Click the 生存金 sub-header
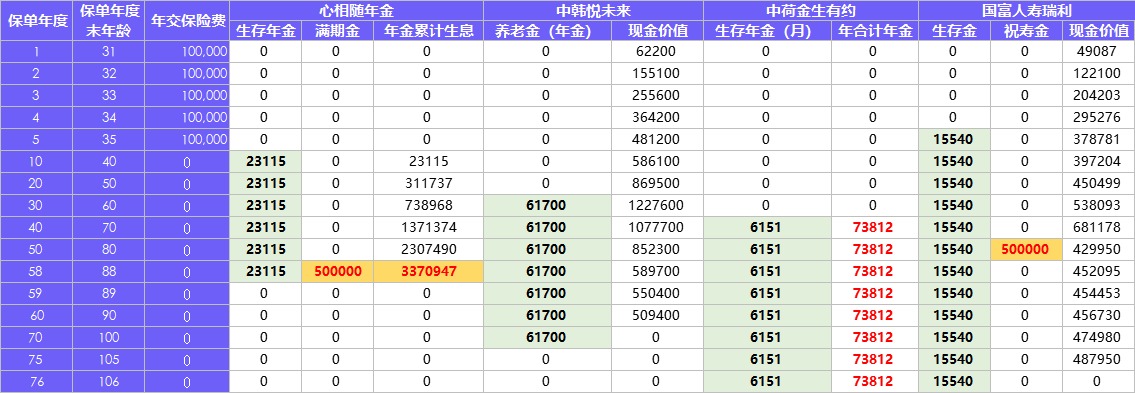This screenshot has height=393, width=1135. 953,31
